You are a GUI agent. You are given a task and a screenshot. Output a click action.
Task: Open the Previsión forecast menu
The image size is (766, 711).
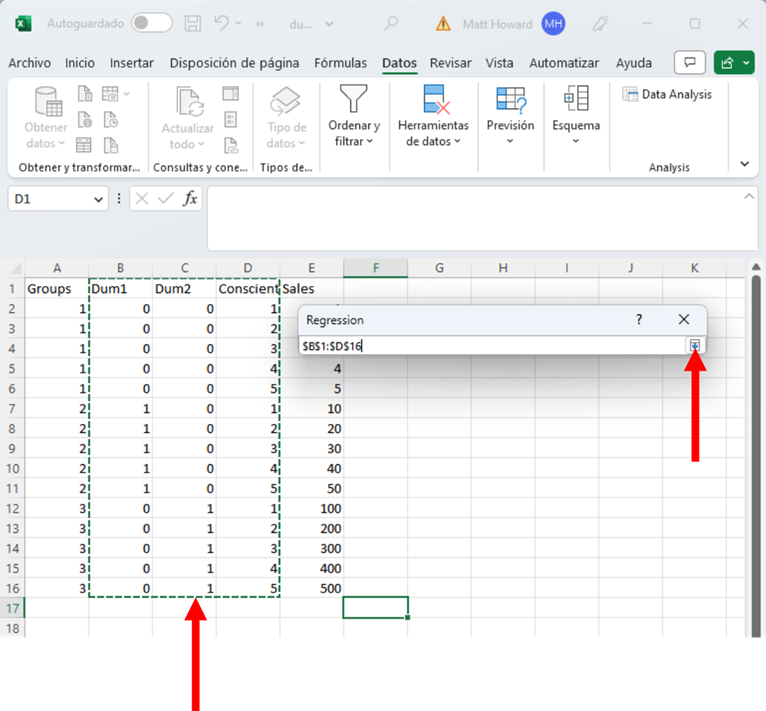click(510, 118)
